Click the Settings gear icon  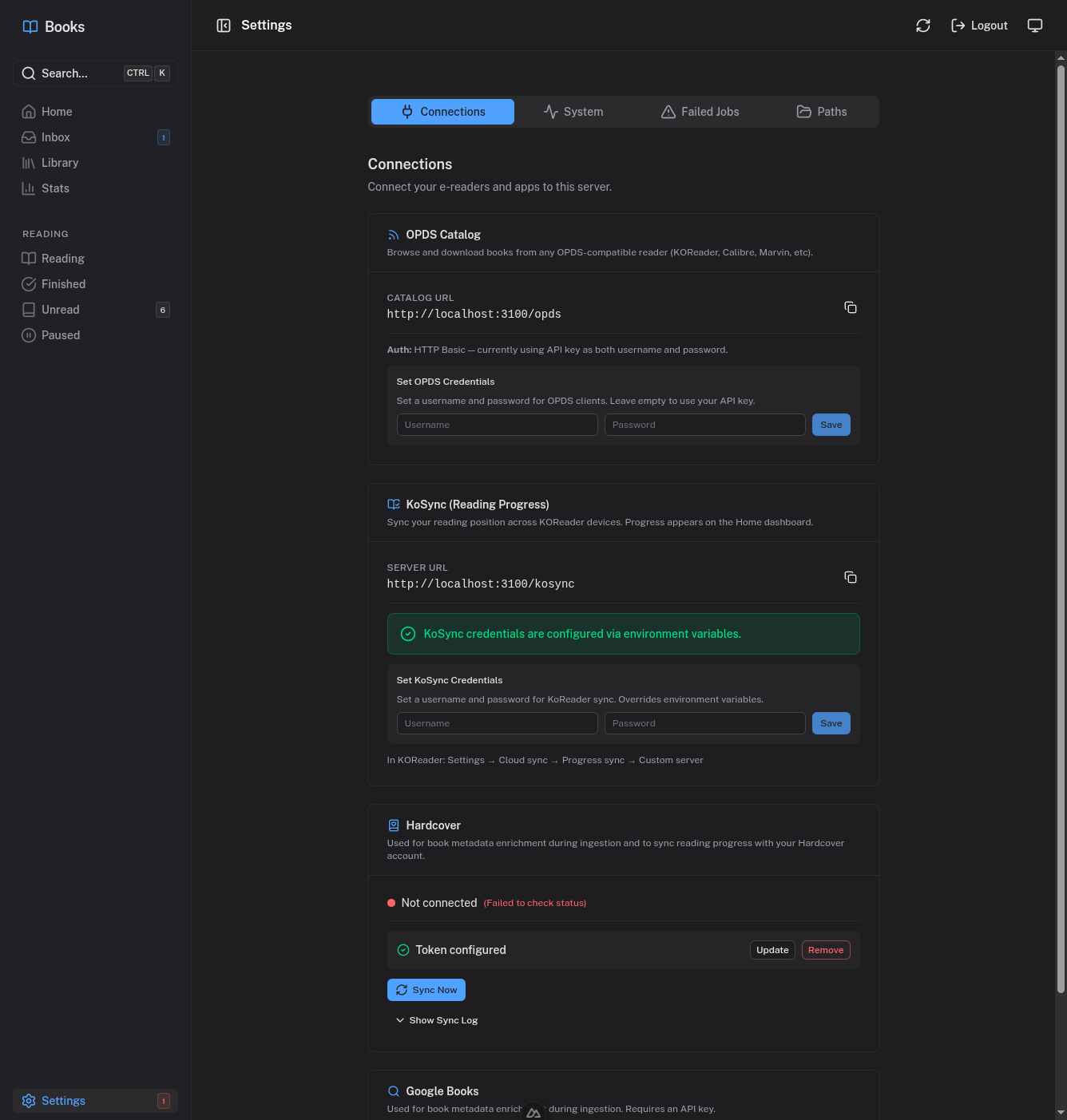pos(29,1101)
